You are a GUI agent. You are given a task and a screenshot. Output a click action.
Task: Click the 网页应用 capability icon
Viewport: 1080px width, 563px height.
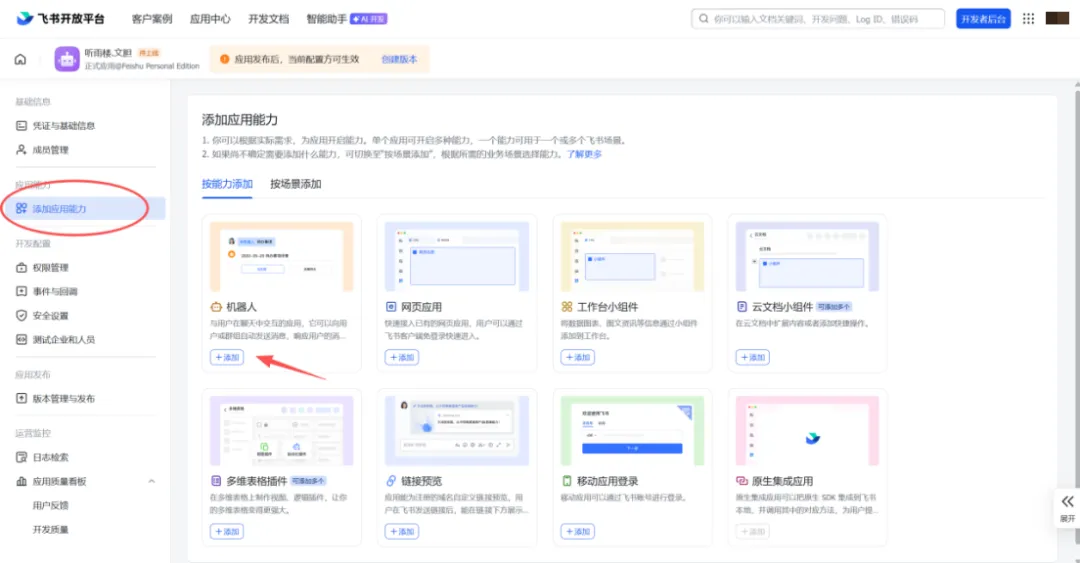[x=391, y=307]
